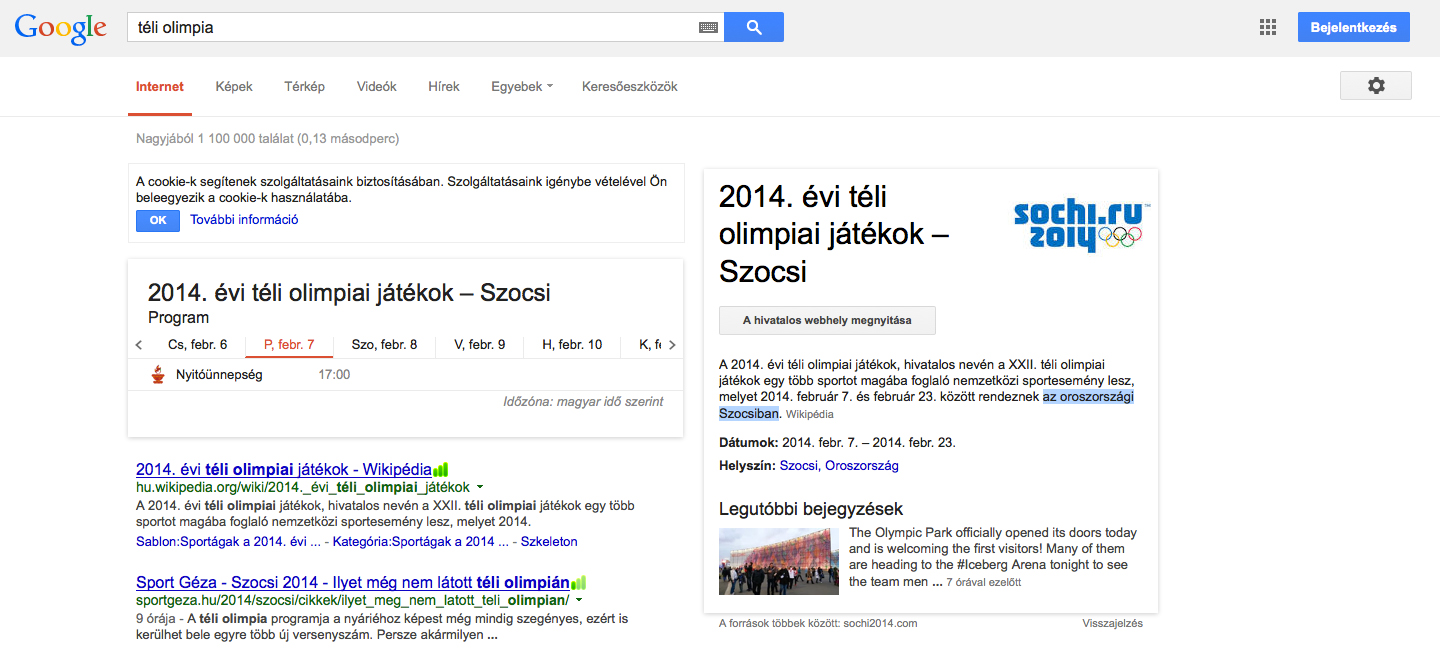Open the Keresőeszközök search tools
Viewport: 1440px width, 650px height.
click(x=630, y=87)
